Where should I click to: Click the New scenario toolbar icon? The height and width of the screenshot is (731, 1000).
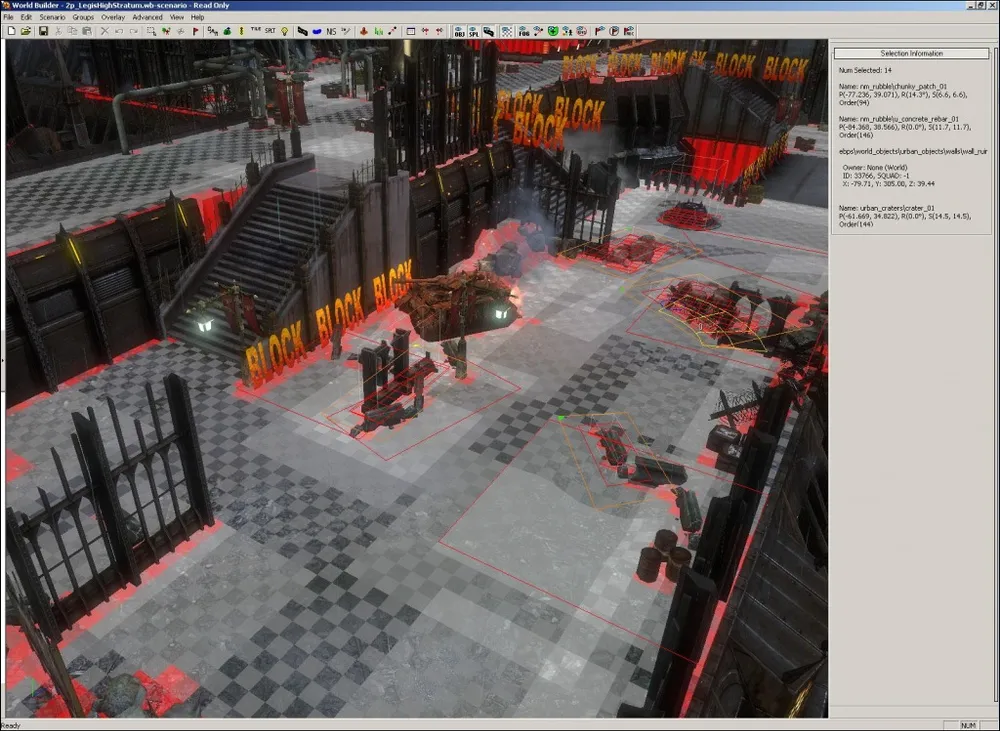11,31
